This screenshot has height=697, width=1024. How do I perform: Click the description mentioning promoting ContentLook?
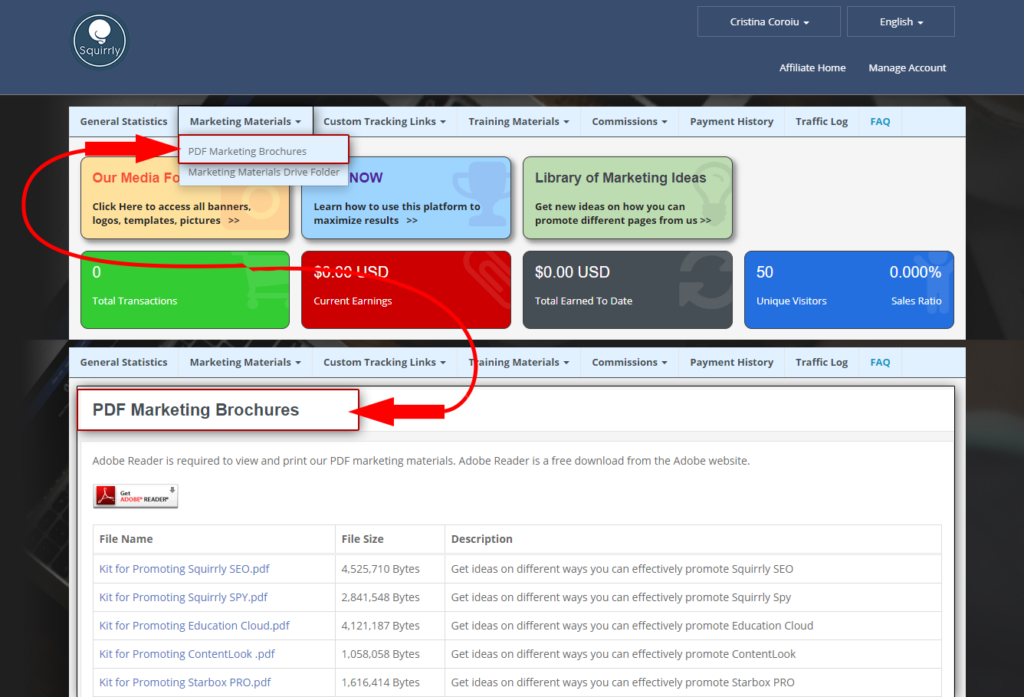(x=624, y=654)
